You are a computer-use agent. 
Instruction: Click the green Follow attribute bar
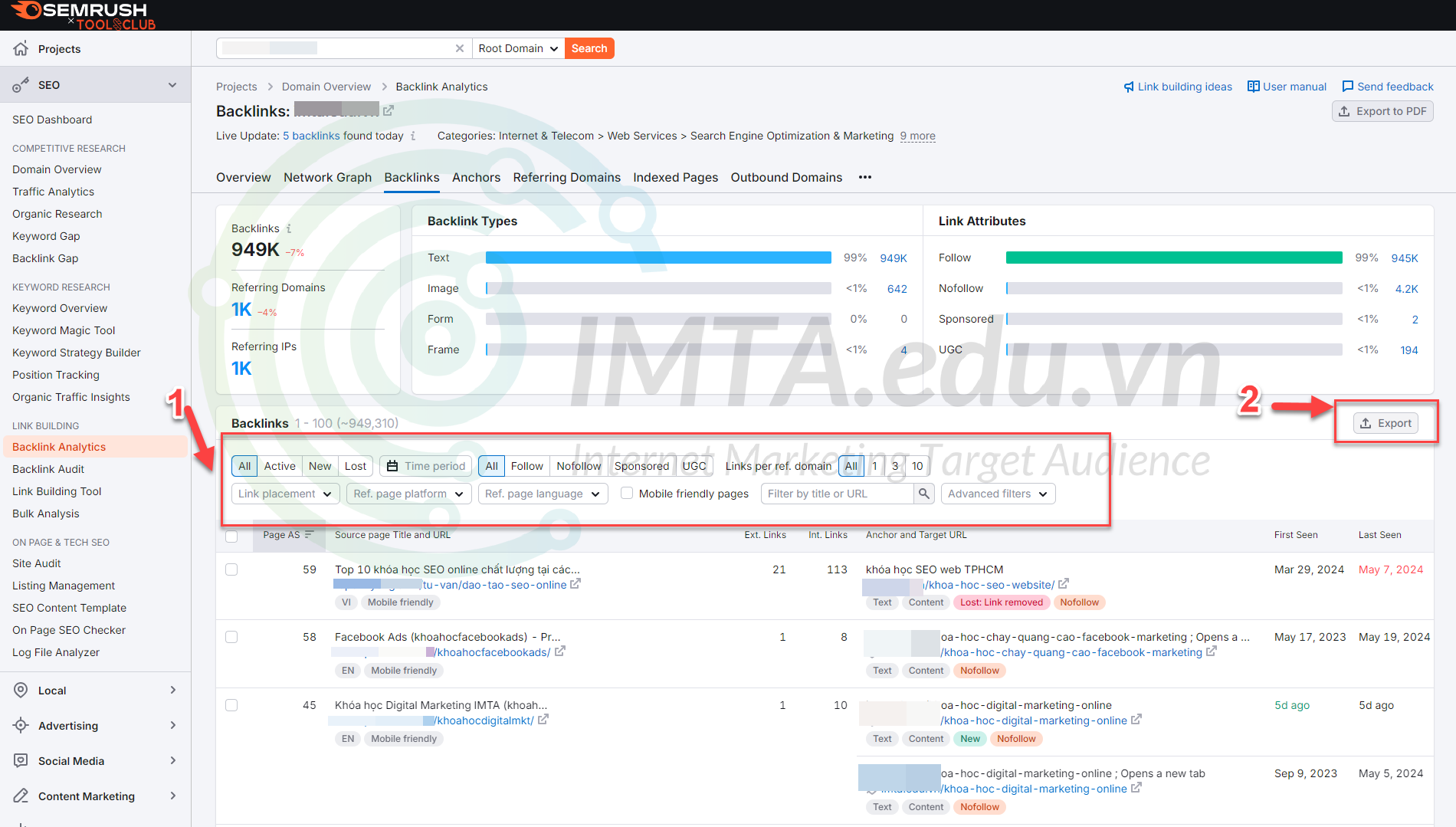[x=1174, y=258]
